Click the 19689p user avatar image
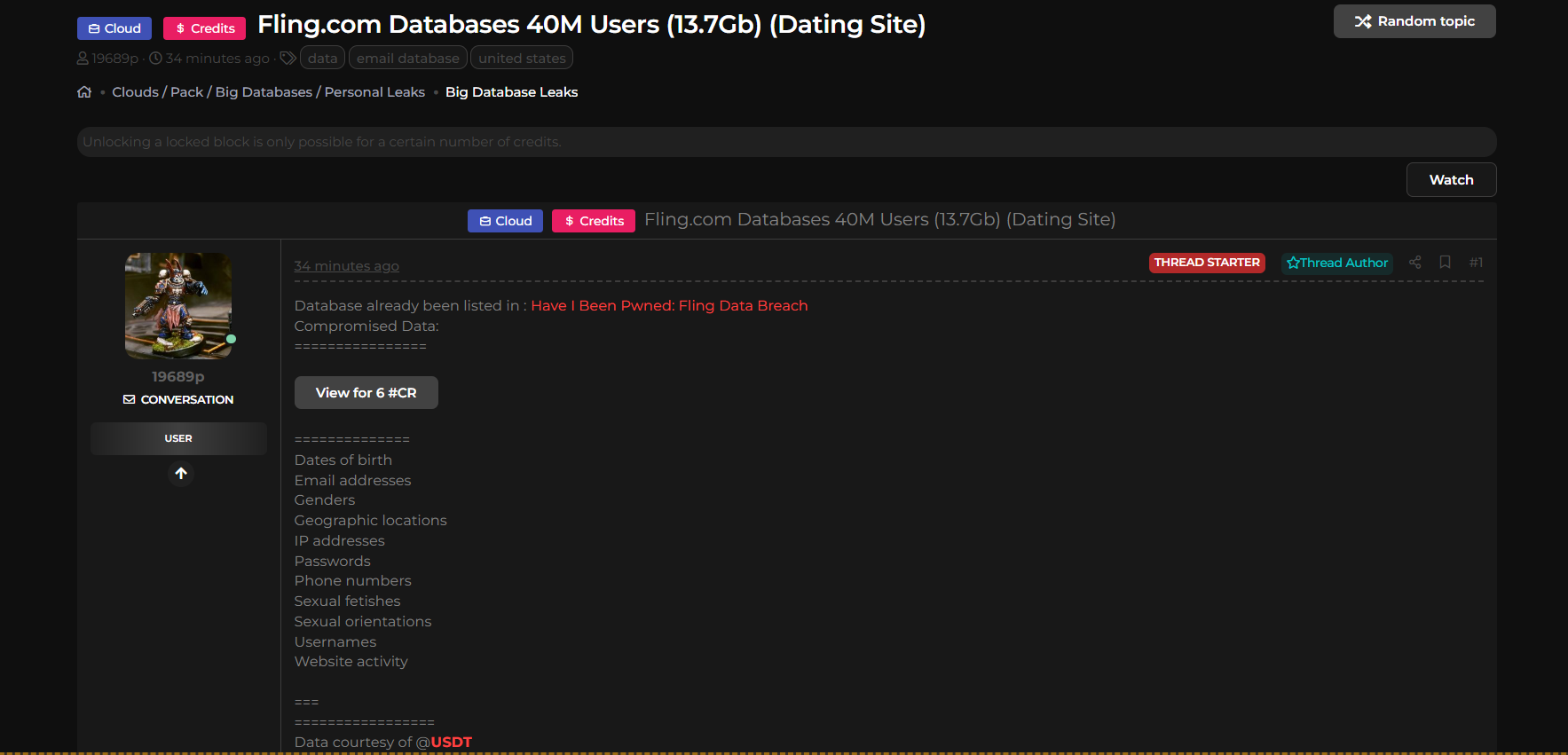The image size is (1568, 755). coord(178,305)
